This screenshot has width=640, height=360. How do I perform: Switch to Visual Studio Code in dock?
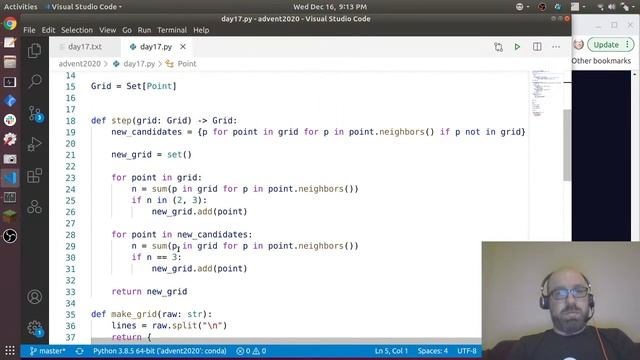point(10,178)
